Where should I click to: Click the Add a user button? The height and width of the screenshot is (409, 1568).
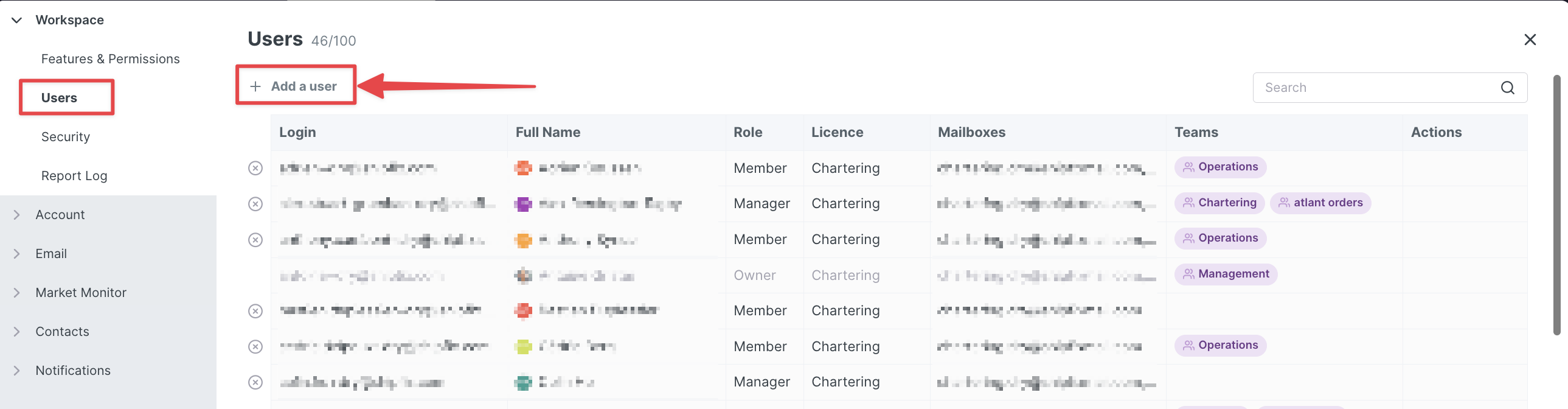[x=295, y=86]
